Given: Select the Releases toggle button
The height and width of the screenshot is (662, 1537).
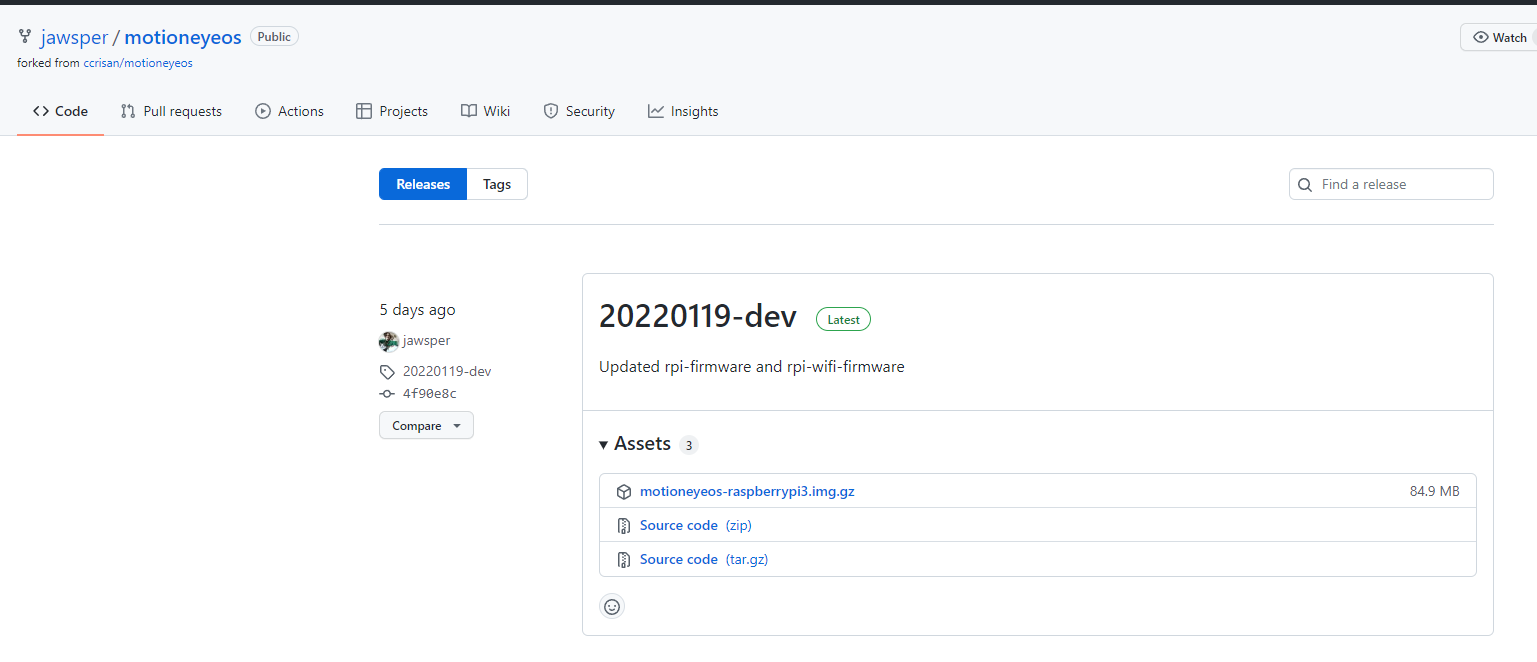Looking at the screenshot, I should 423,184.
